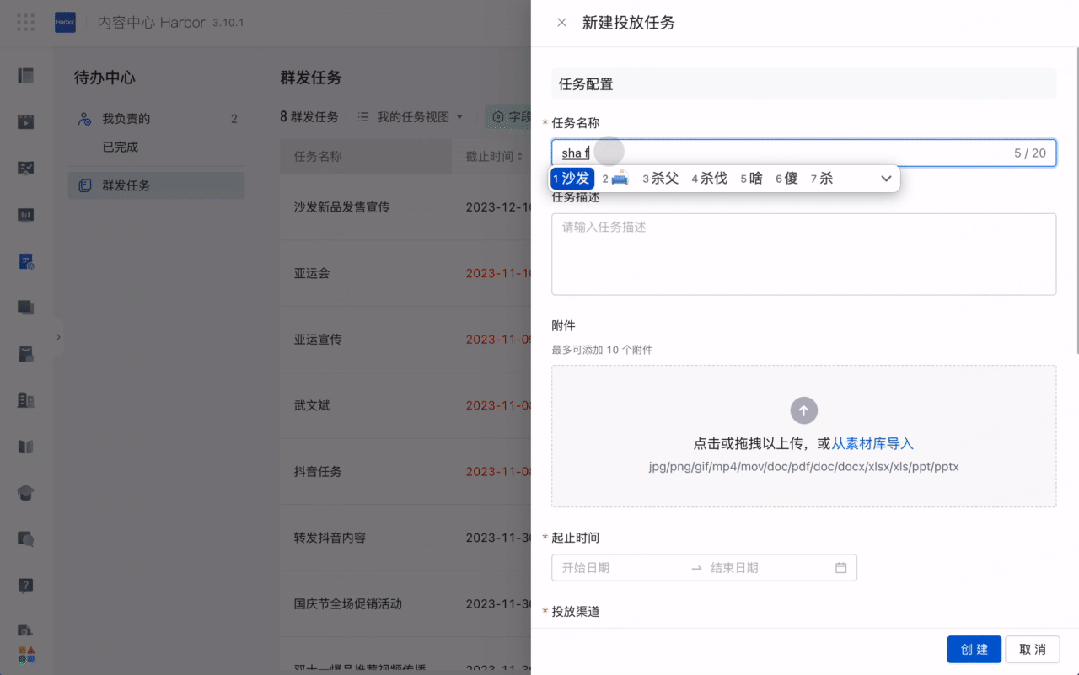Click the 取消 button

pyautogui.click(x=1032, y=649)
